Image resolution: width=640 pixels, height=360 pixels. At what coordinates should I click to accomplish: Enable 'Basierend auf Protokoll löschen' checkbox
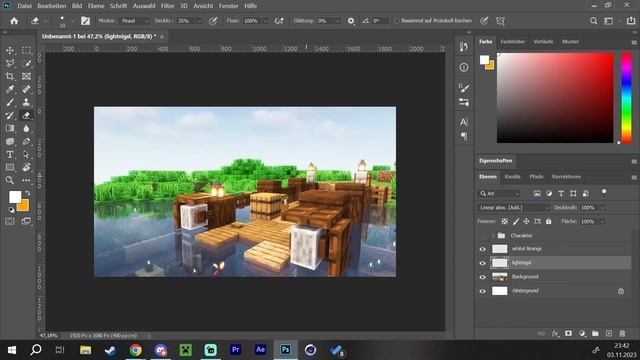click(396, 21)
